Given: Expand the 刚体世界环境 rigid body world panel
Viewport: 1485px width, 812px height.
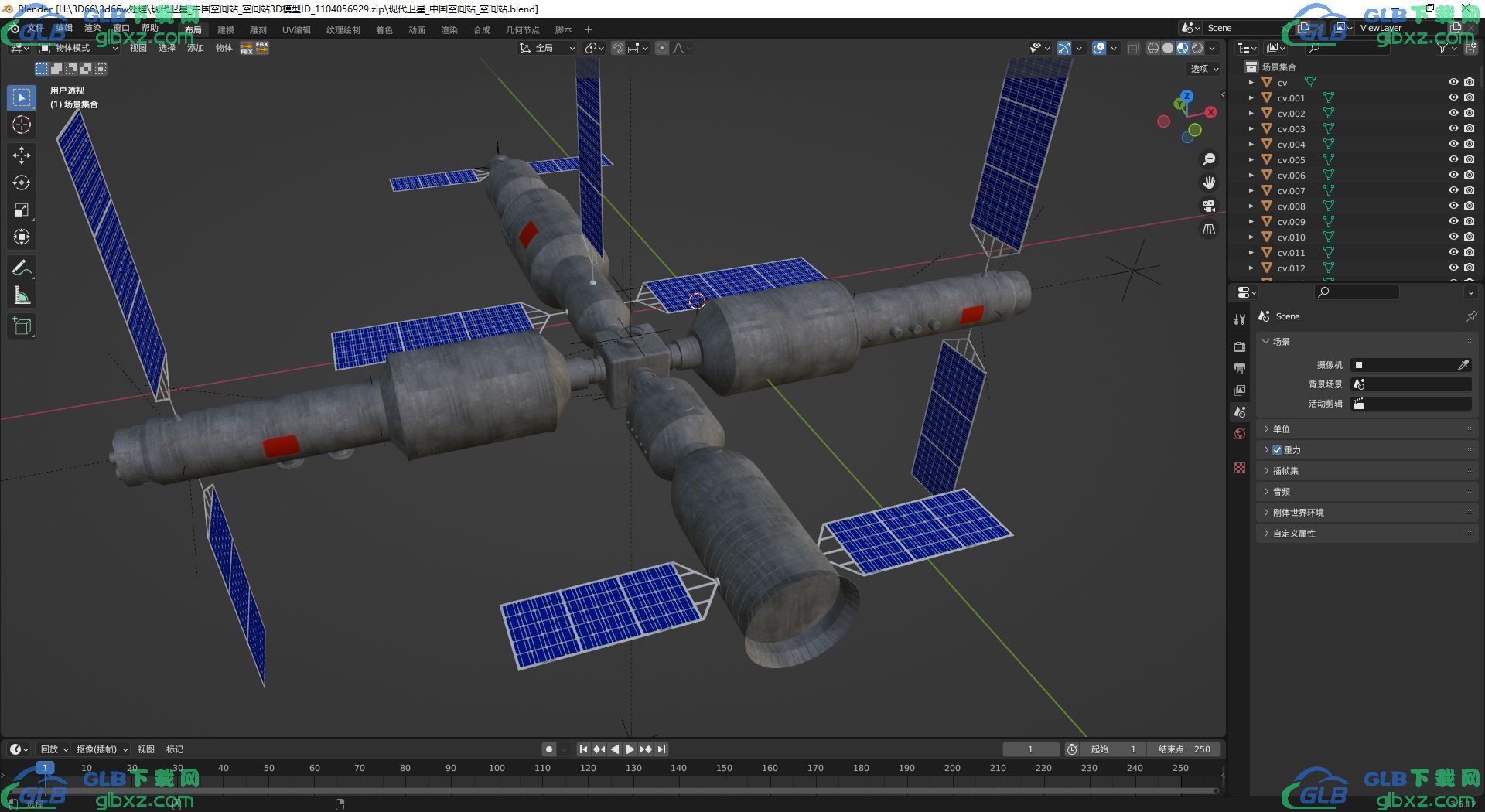Looking at the screenshot, I should click(x=1367, y=513).
